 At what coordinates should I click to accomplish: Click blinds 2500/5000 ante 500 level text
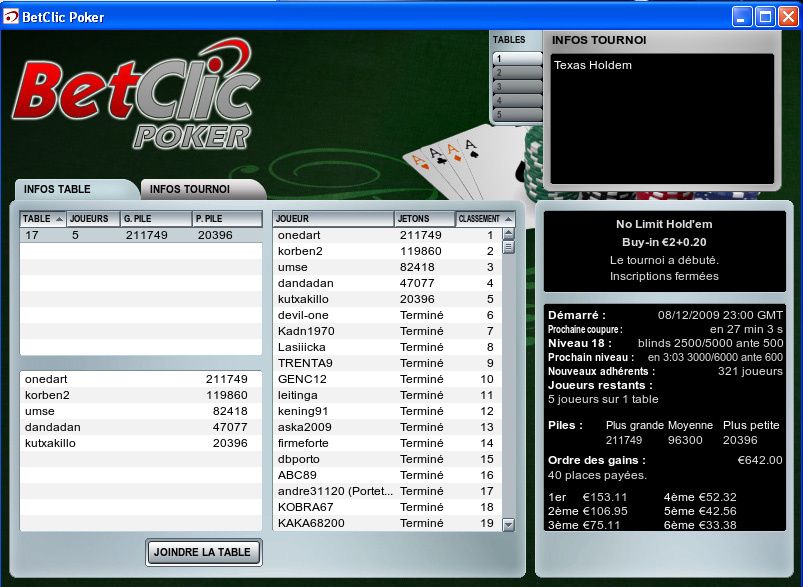point(710,343)
